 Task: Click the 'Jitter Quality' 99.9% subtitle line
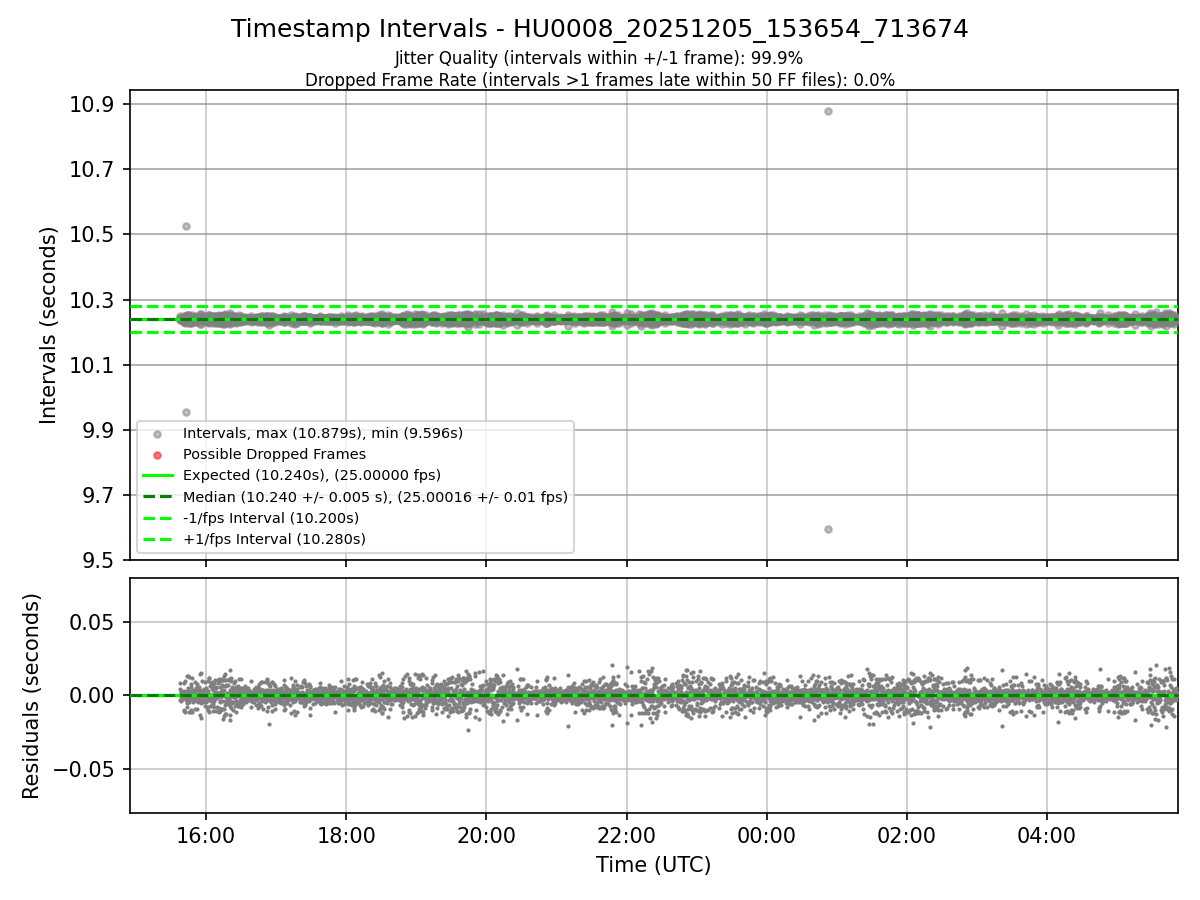pos(599,58)
